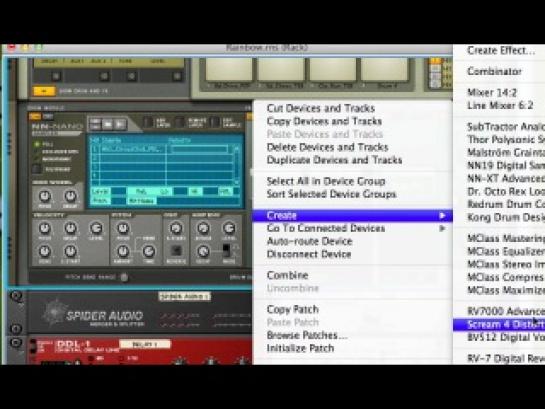Flip the Amp Env Mode switch
This screenshot has width=545, height=409.
click(x=226, y=251)
